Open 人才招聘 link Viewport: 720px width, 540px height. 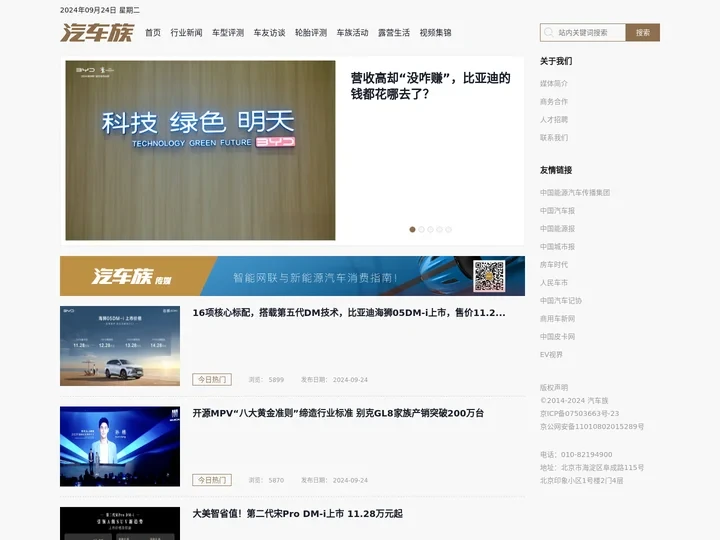click(x=554, y=119)
